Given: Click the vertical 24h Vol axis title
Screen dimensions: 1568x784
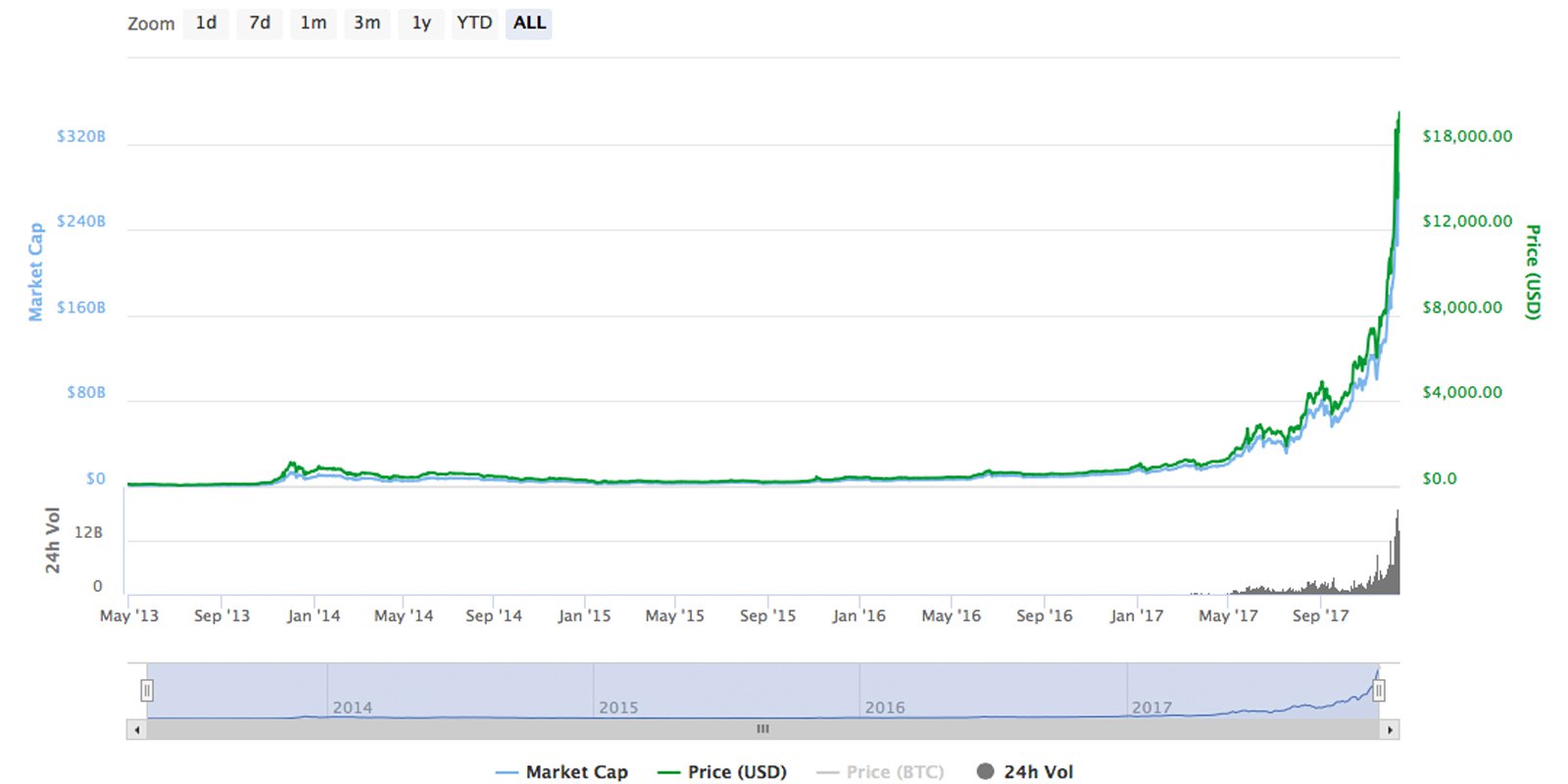Looking at the screenshot, I should click(x=53, y=540).
